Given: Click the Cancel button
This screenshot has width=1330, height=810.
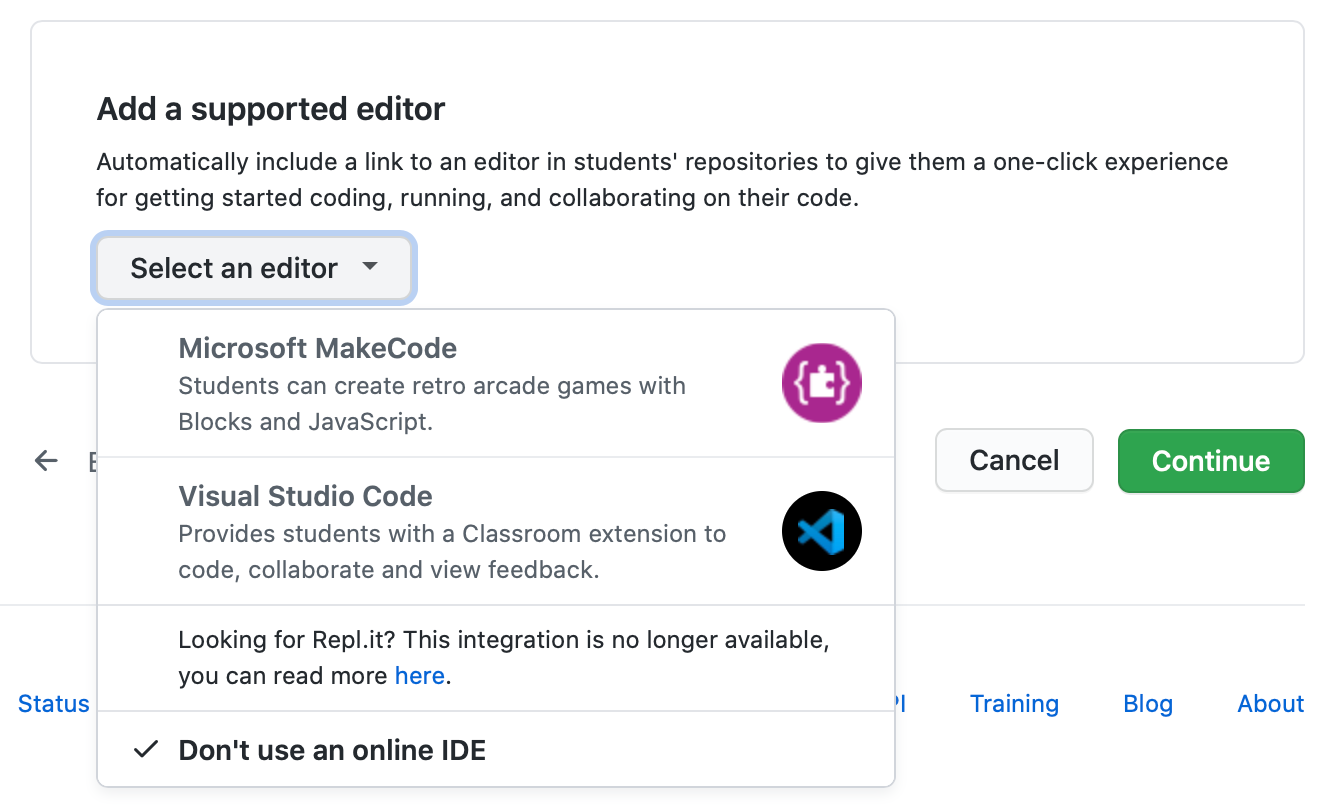Looking at the screenshot, I should [x=1014, y=460].
